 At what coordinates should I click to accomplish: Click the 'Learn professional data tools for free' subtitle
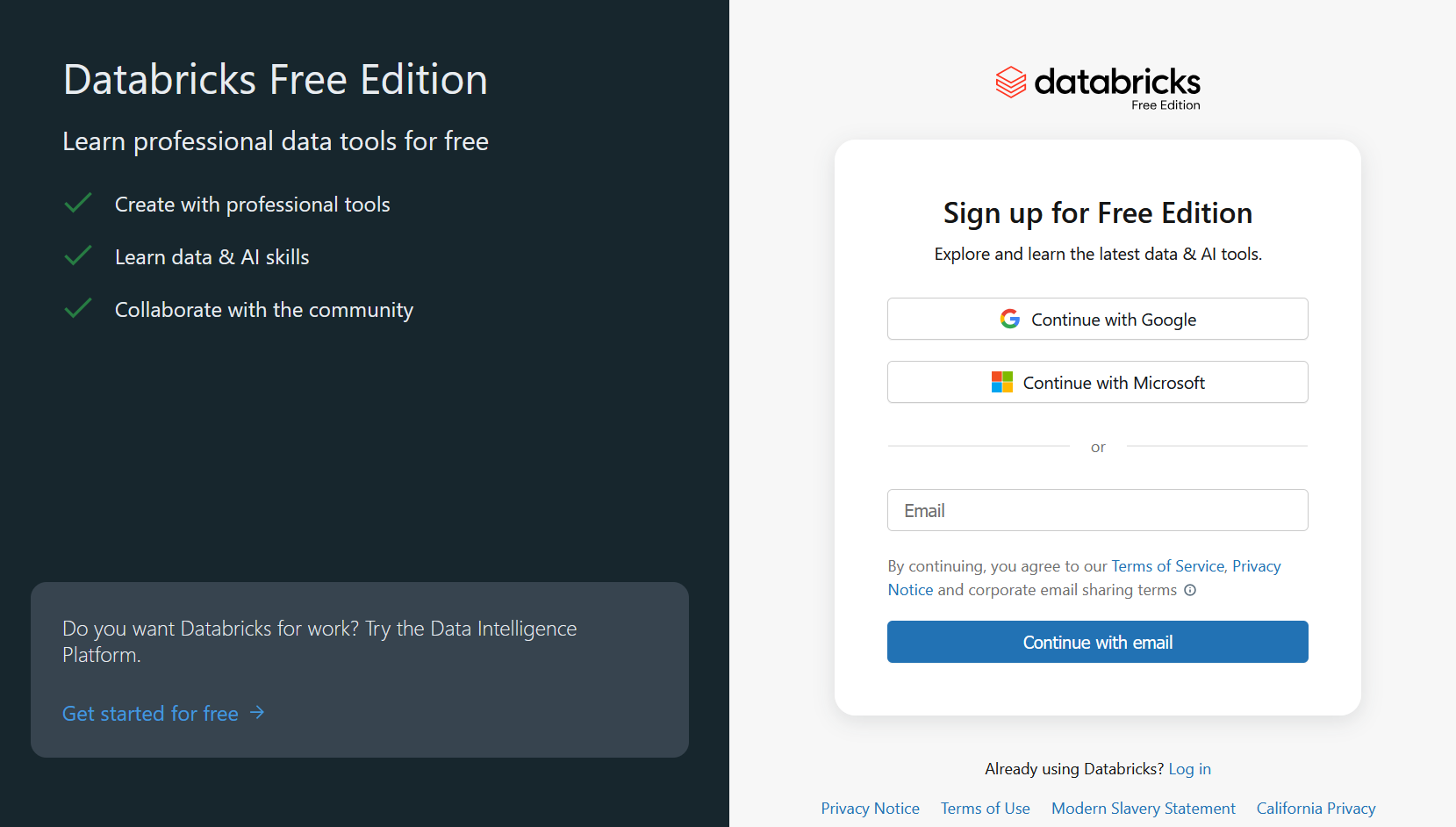276,141
